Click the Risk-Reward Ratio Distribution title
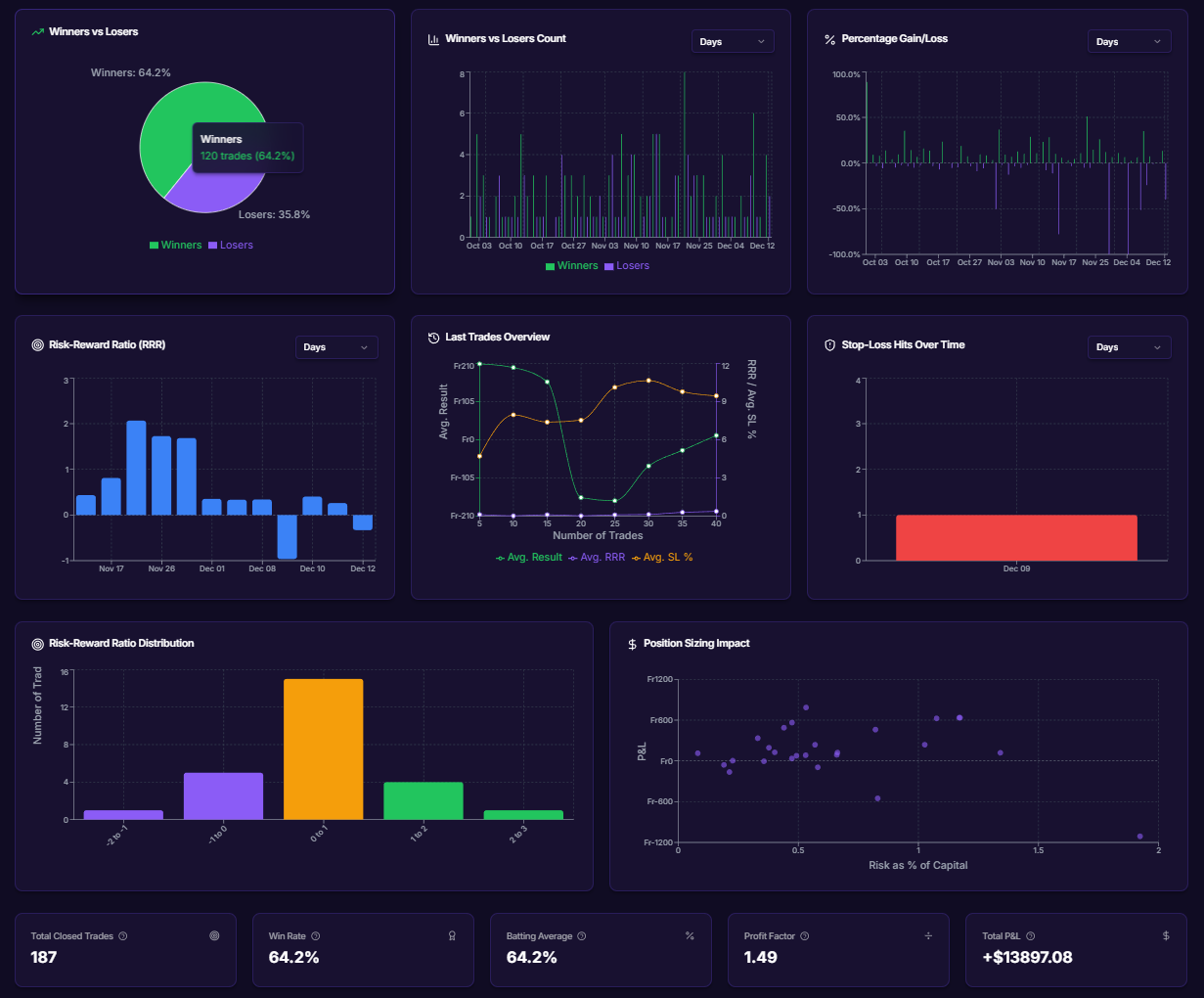This screenshot has height=998, width=1204. pos(121,644)
